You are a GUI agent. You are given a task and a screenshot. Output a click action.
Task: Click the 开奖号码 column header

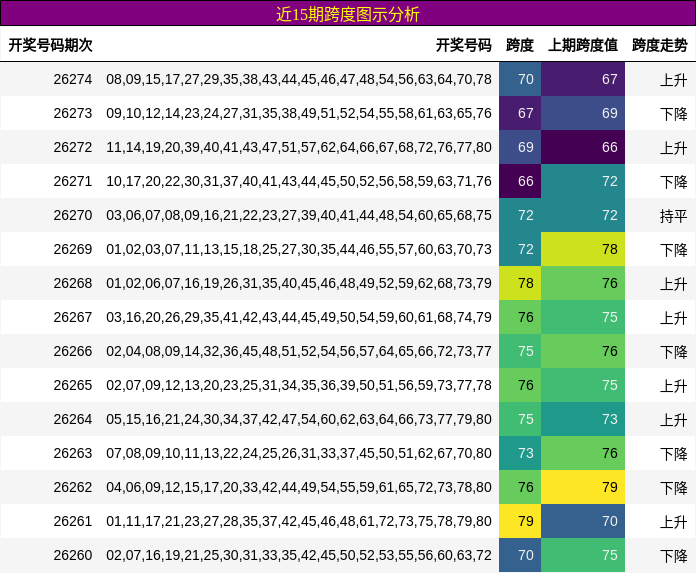pyautogui.click(x=463, y=45)
